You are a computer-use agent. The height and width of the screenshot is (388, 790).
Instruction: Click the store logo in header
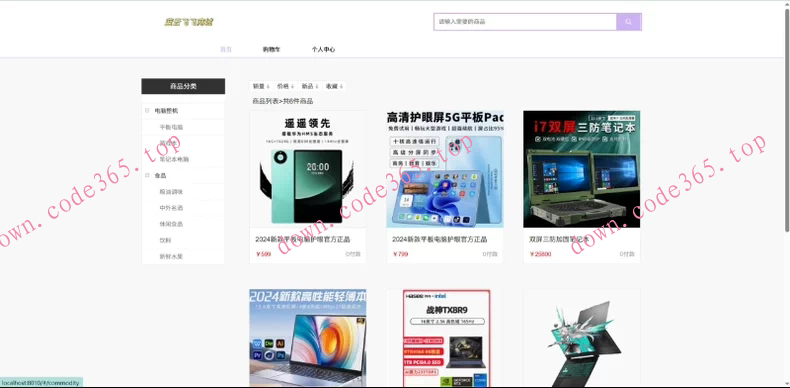(x=189, y=22)
